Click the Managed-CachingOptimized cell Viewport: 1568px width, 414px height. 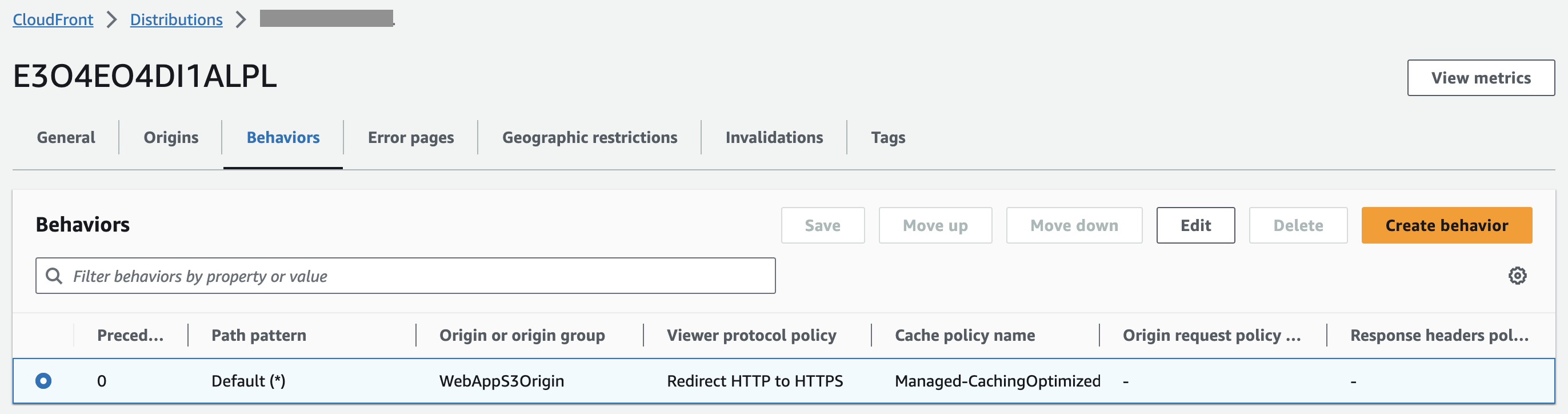998,381
